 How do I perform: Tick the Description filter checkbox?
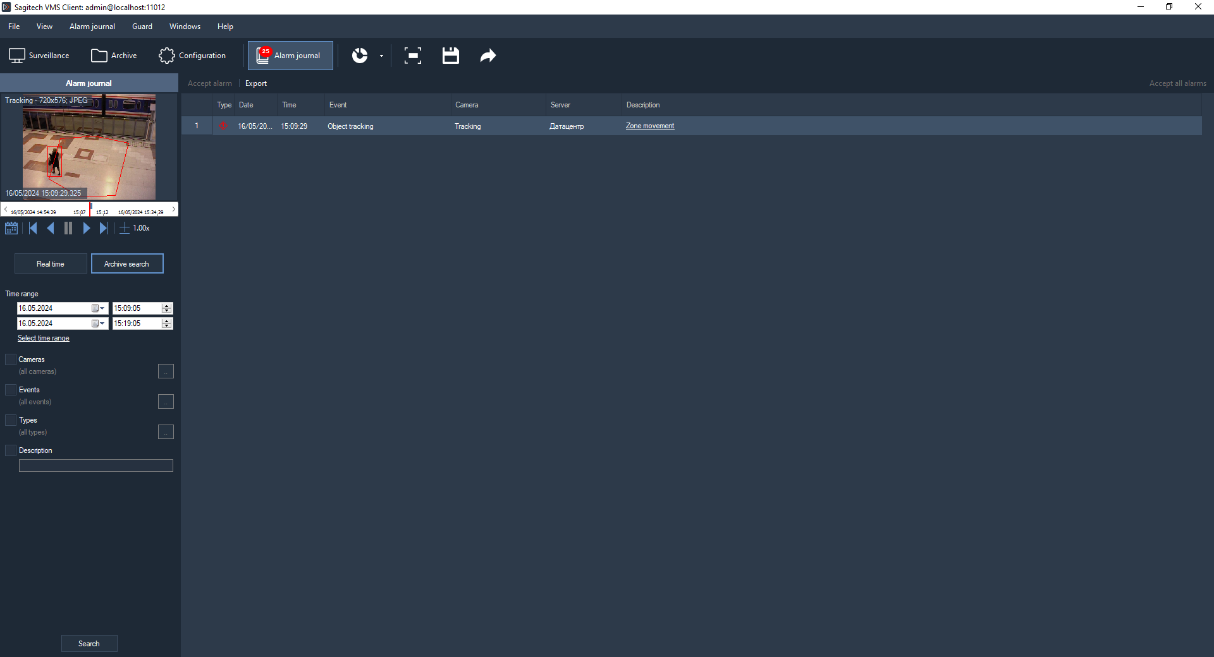tap(11, 451)
